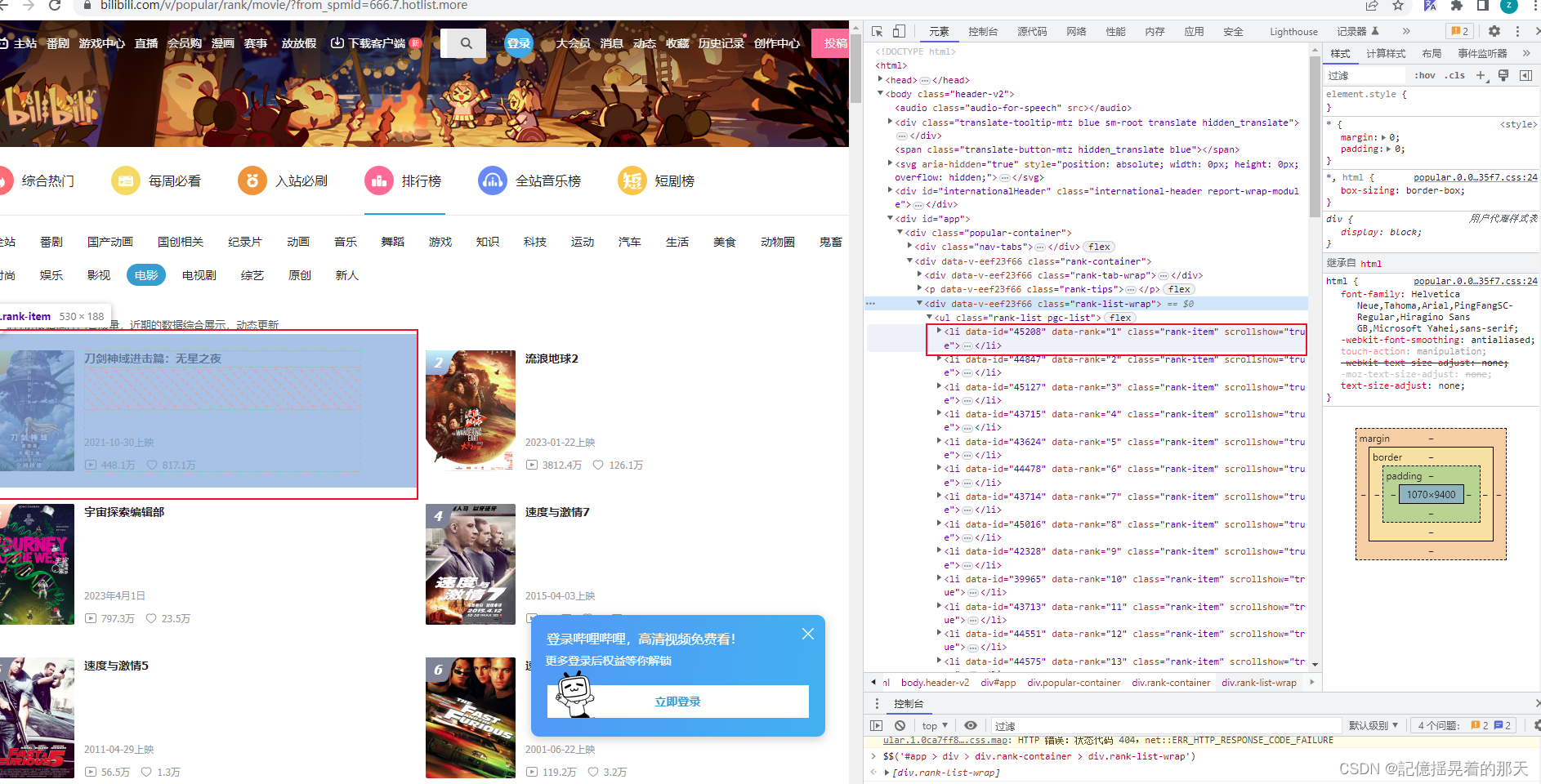Switch to 源代码 tab
Image resolution: width=1541 pixels, height=784 pixels.
pos(1032,31)
